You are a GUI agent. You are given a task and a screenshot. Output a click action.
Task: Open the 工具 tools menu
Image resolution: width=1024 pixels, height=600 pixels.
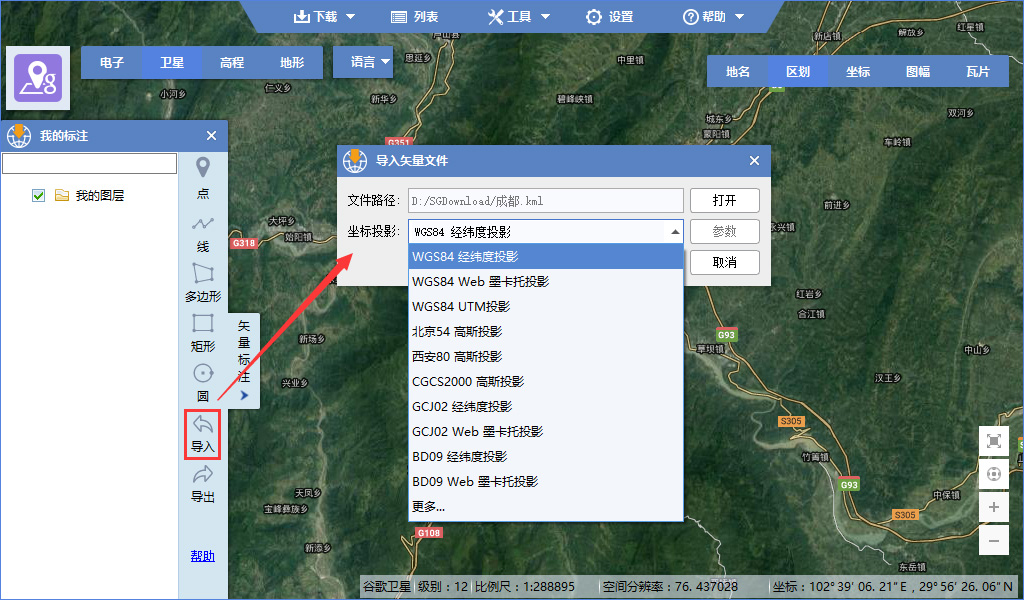tap(519, 17)
